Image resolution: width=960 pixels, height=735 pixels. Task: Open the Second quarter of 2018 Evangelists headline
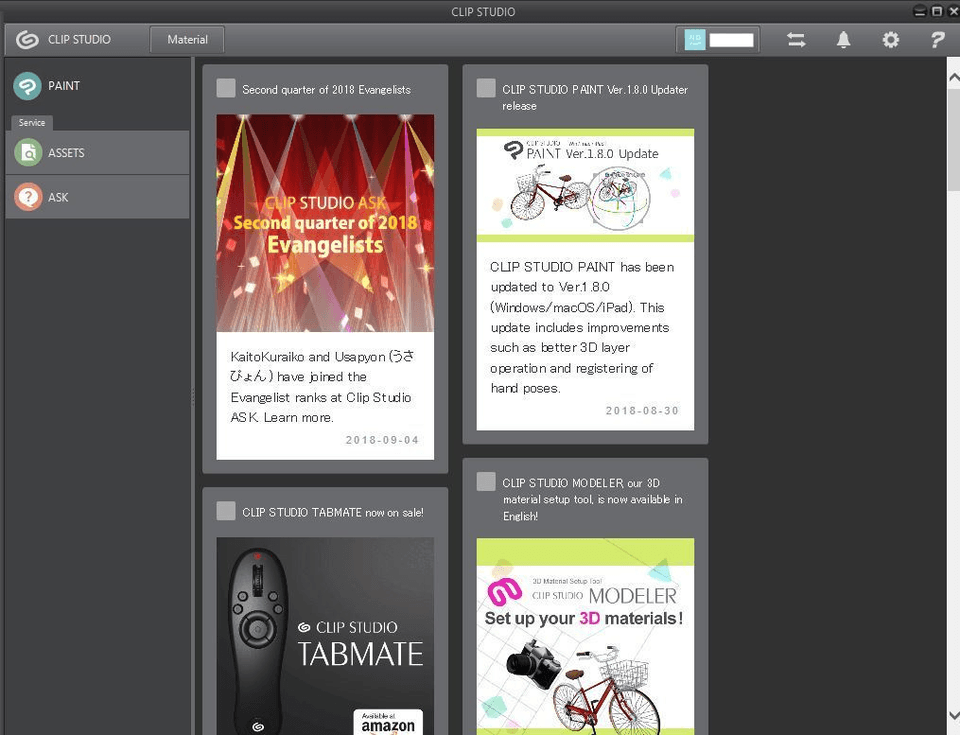(326, 90)
